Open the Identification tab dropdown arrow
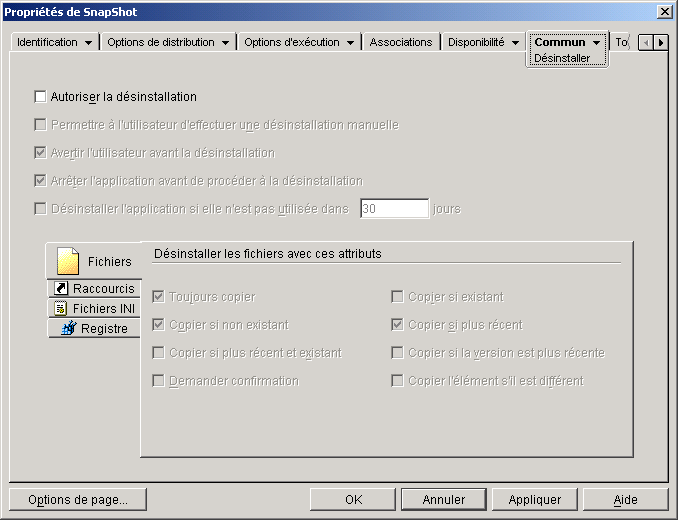678x520 pixels. click(88, 43)
